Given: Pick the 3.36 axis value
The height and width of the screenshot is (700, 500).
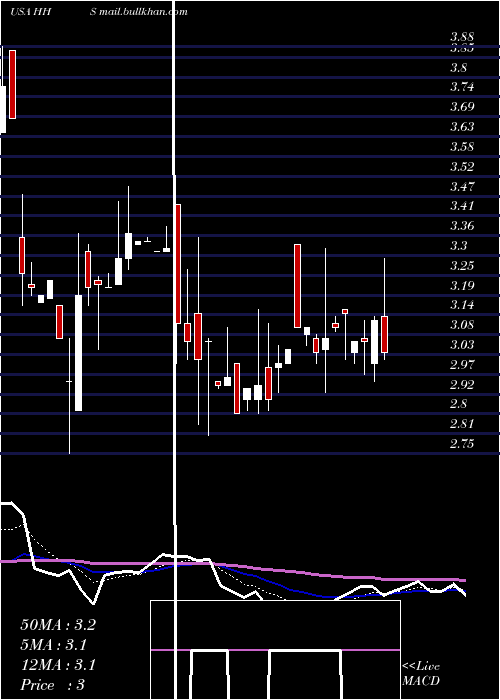Looking at the screenshot, I should coord(462,226).
